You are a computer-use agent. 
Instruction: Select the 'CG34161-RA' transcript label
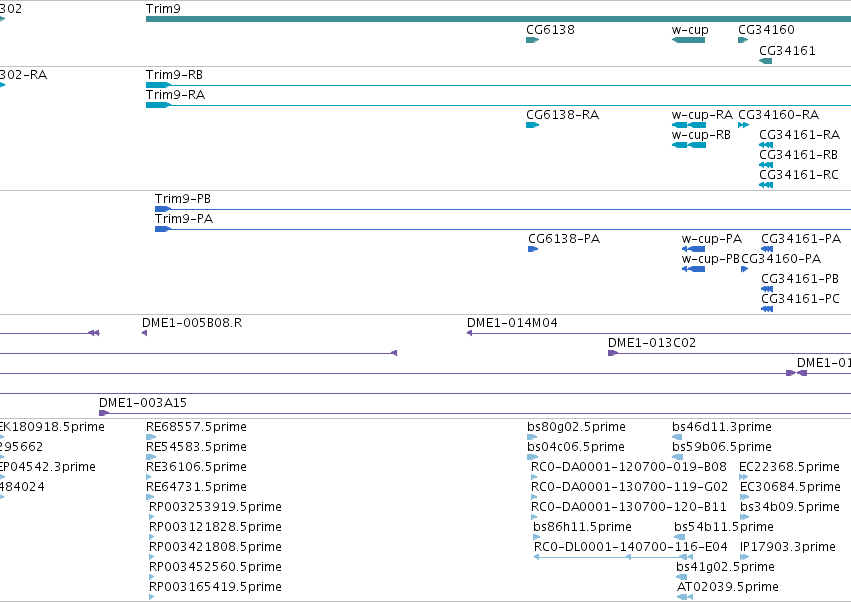[x=799, y=135]
